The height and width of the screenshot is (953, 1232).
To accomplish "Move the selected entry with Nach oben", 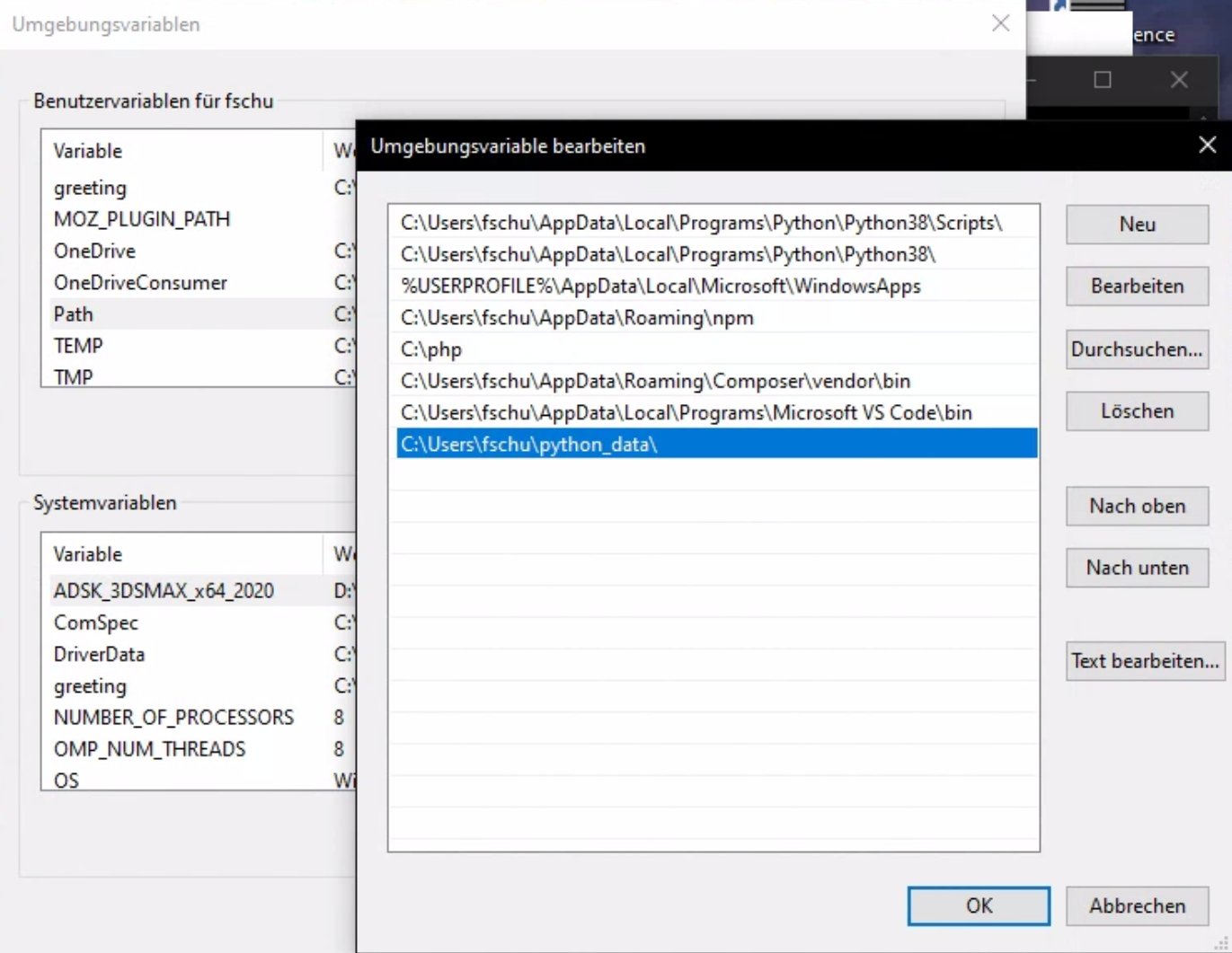I will (1136, 506).
